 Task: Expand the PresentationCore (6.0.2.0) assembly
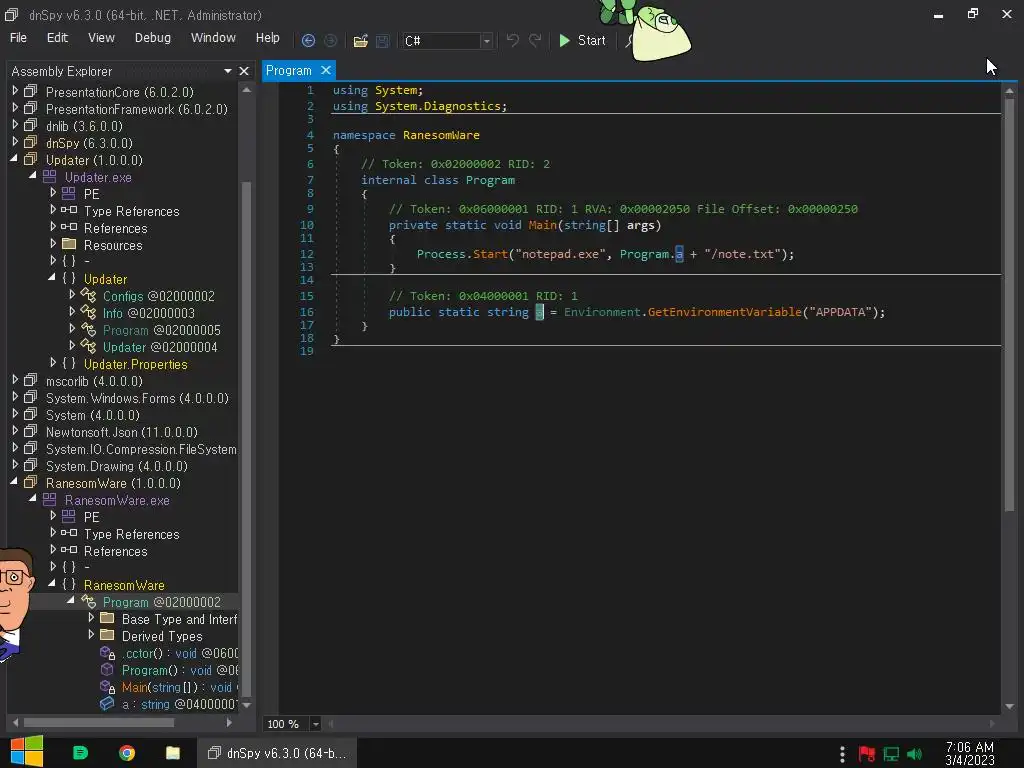point(15,91)
